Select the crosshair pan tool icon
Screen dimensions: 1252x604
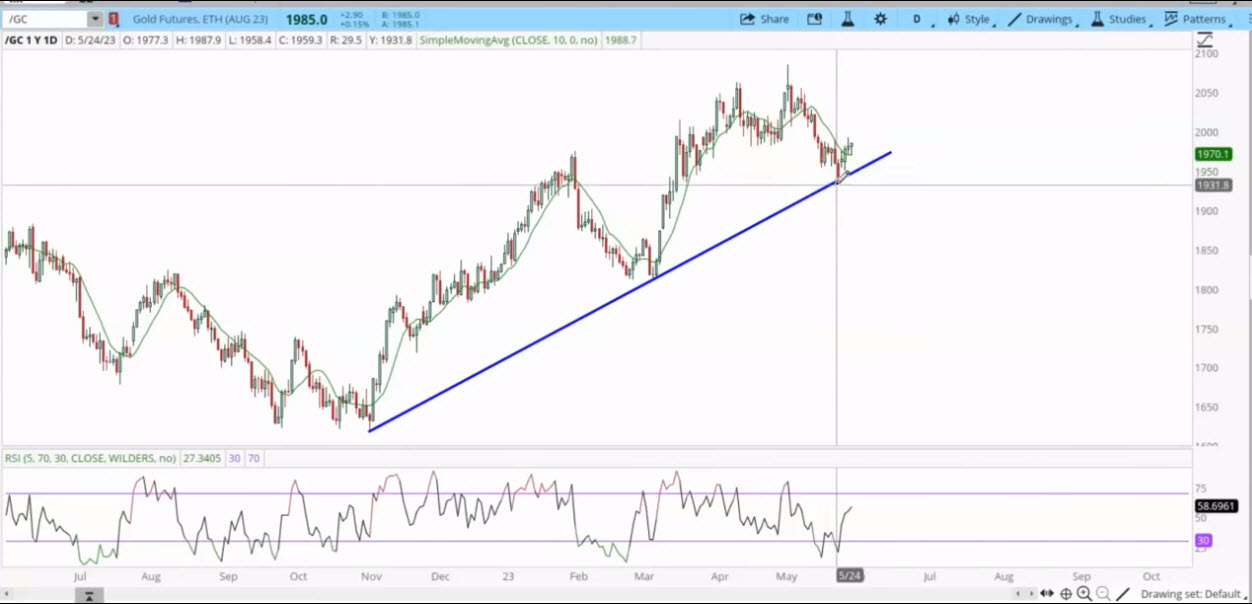[1066, 594]
